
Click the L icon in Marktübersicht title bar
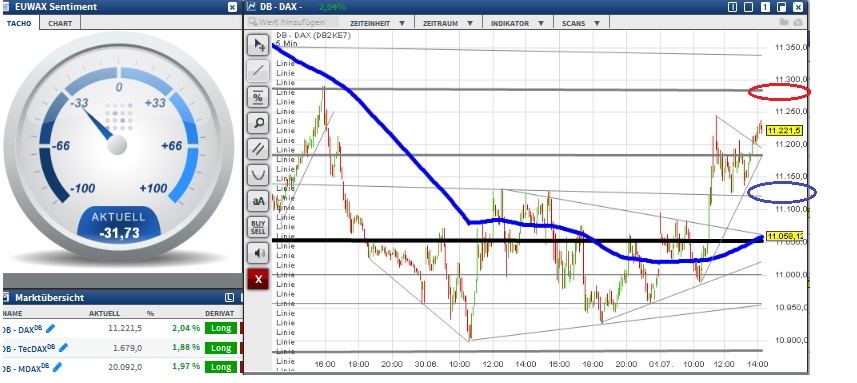pyautogui.click(x=229, y=298)
